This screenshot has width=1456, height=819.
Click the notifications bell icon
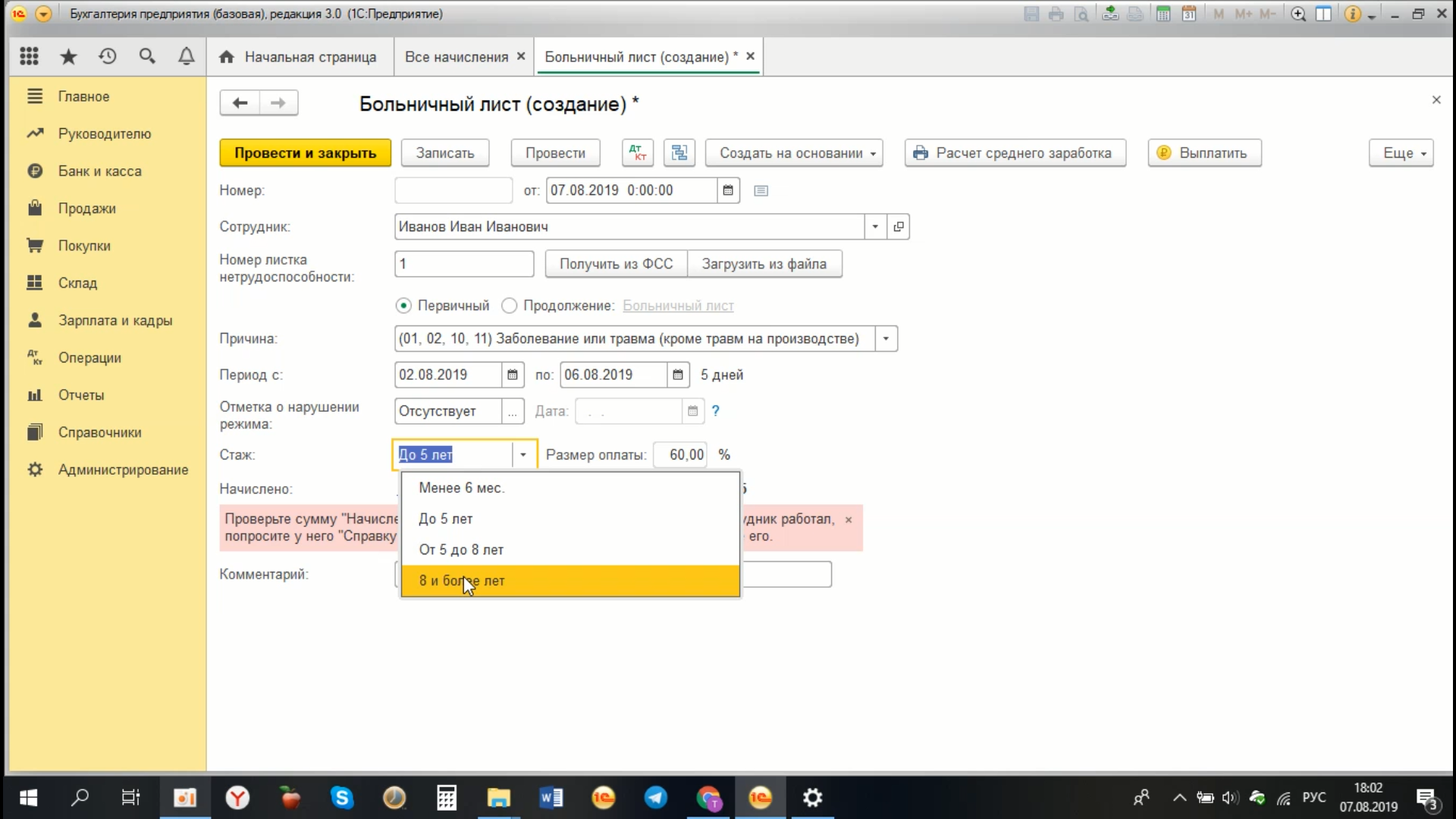pyautogui.click(x=186, y=56)
